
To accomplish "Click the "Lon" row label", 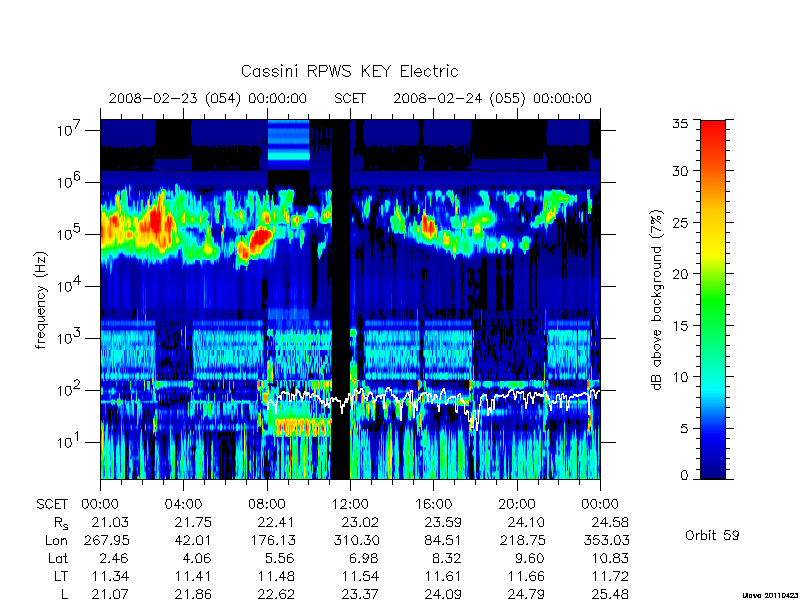I will (56, 540).
